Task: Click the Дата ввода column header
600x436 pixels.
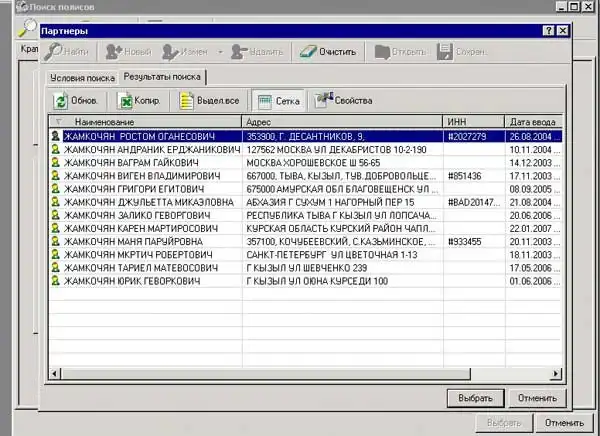Action: click(532, 121)
